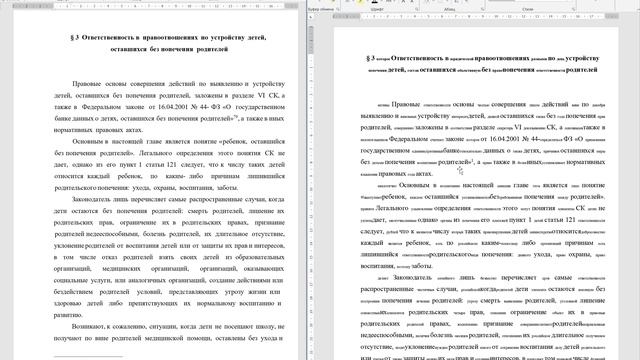Click 'Возникают, к сожалению' in left document

pos(109,327)
